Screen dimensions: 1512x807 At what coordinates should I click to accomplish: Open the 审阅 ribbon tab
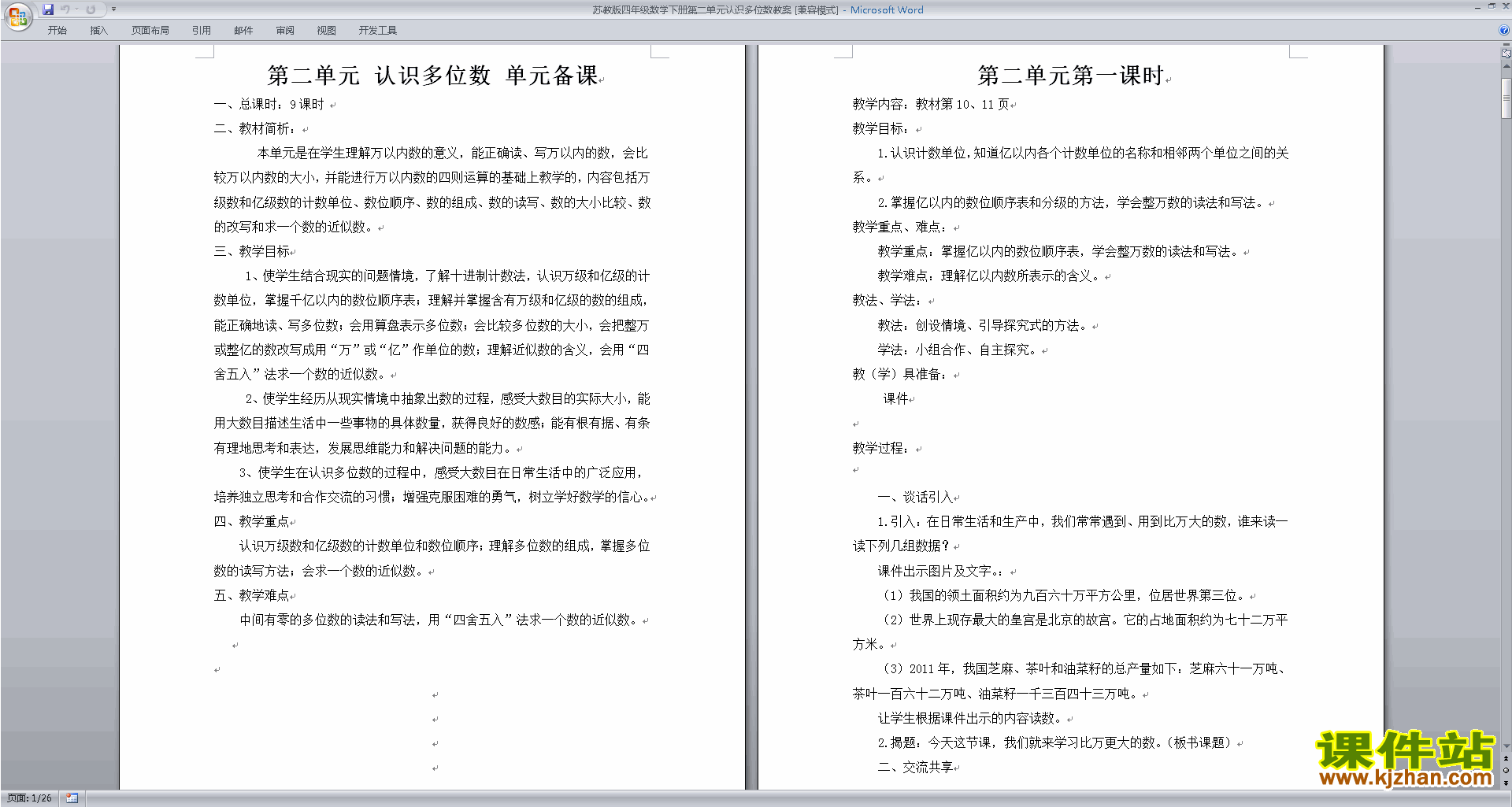click(285, 31)
